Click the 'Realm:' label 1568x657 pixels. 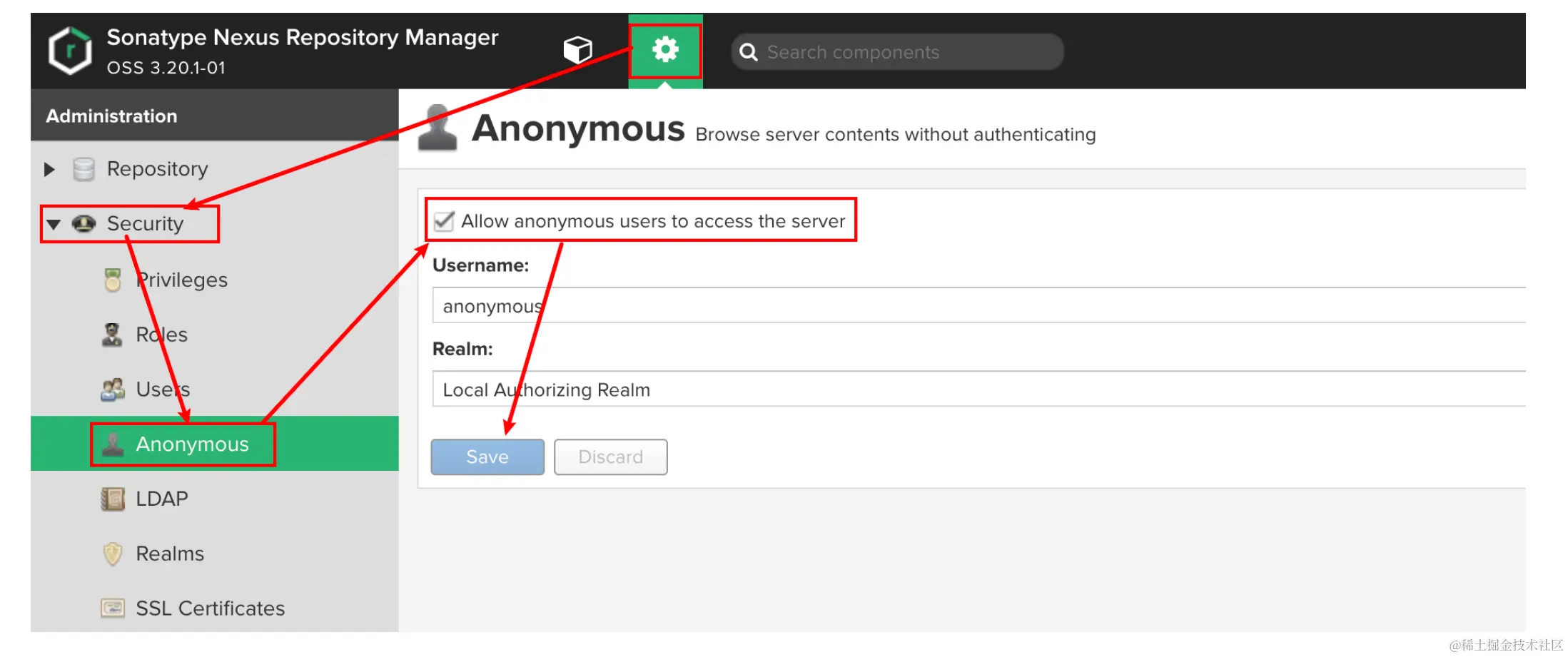[462, 349]
